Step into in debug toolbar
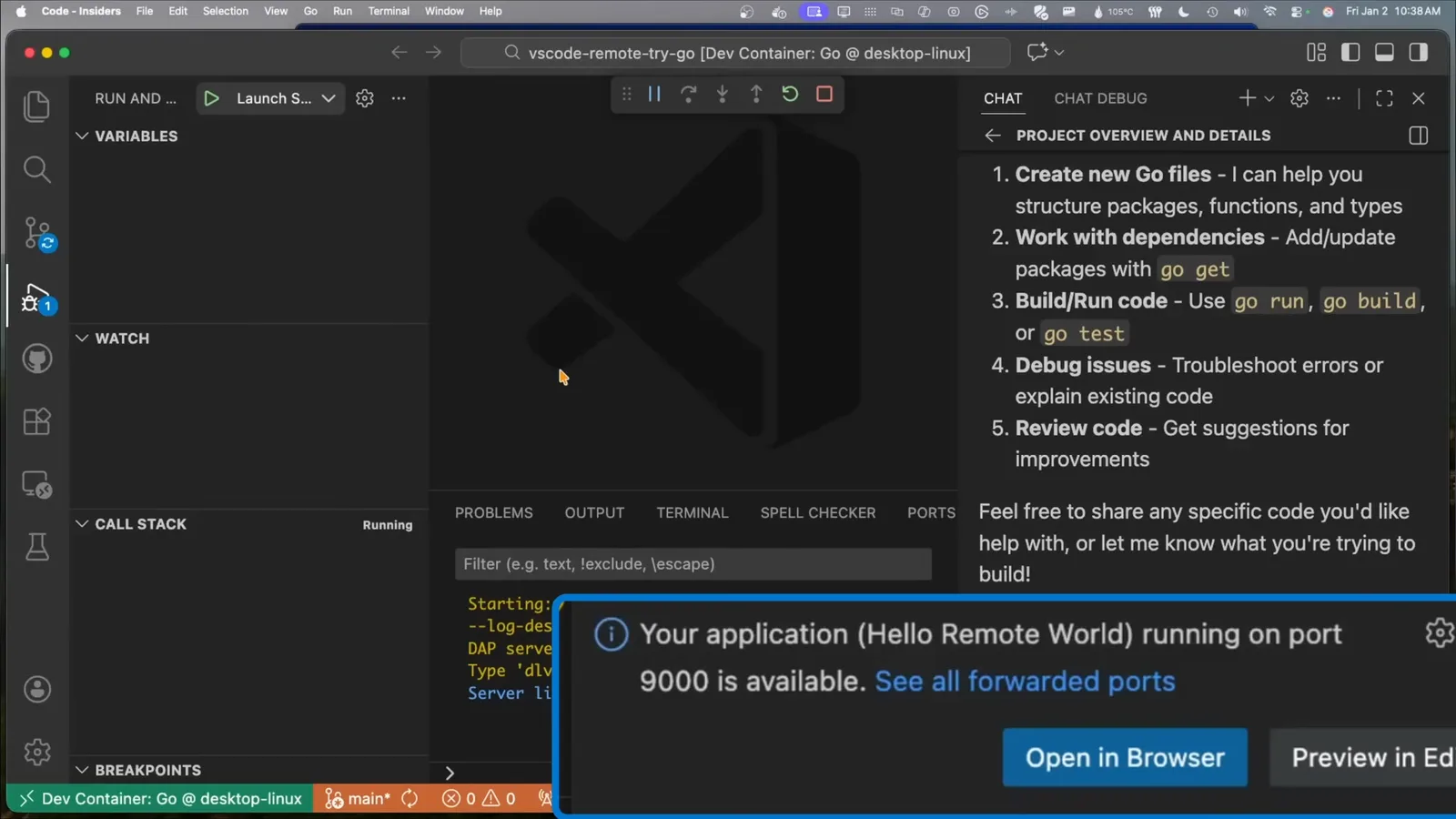This screenshot has height=819, width=1456. pyautogui.click(x=722, y=94)
